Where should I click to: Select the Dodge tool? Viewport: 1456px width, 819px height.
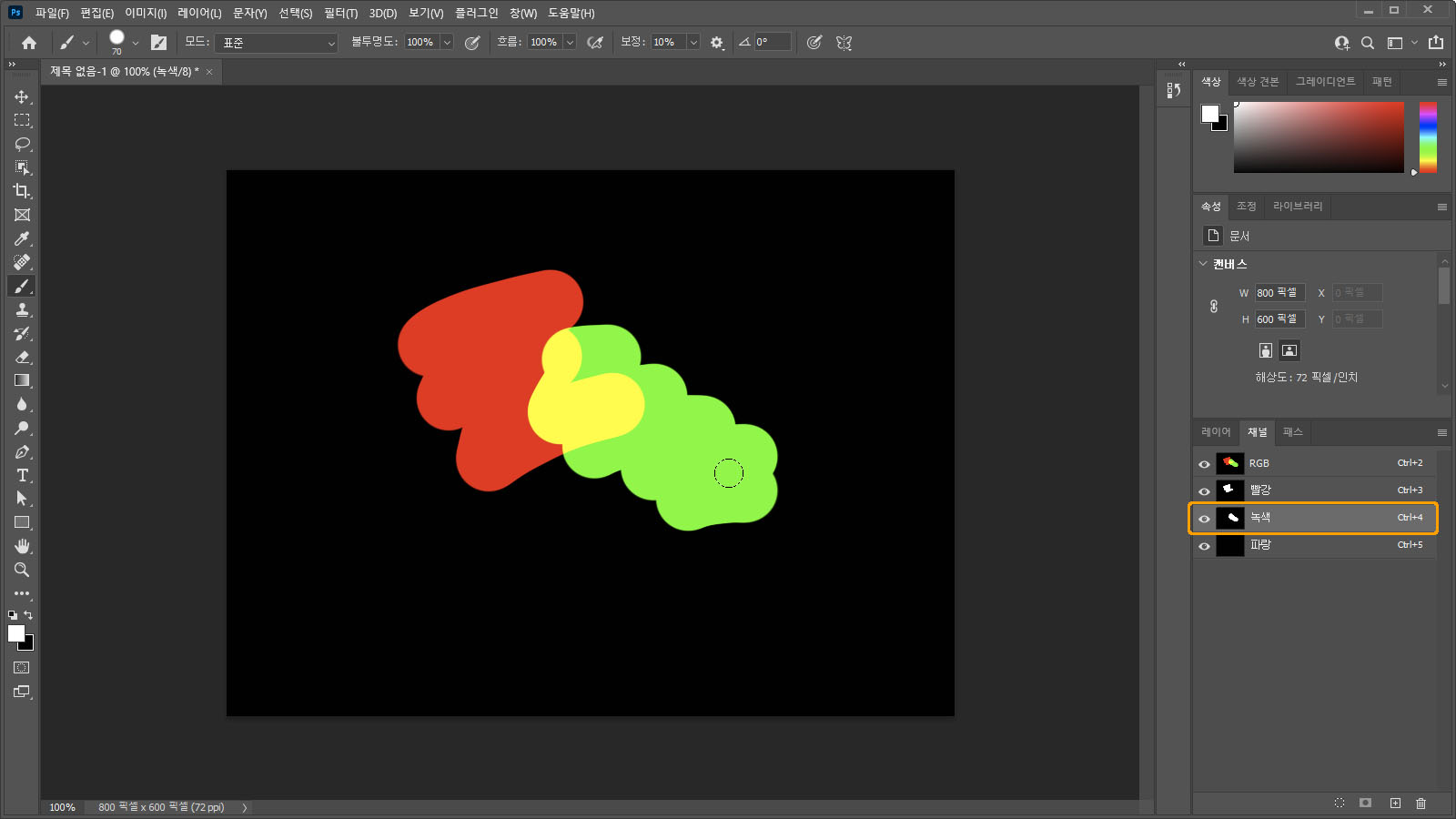[22, 428]
